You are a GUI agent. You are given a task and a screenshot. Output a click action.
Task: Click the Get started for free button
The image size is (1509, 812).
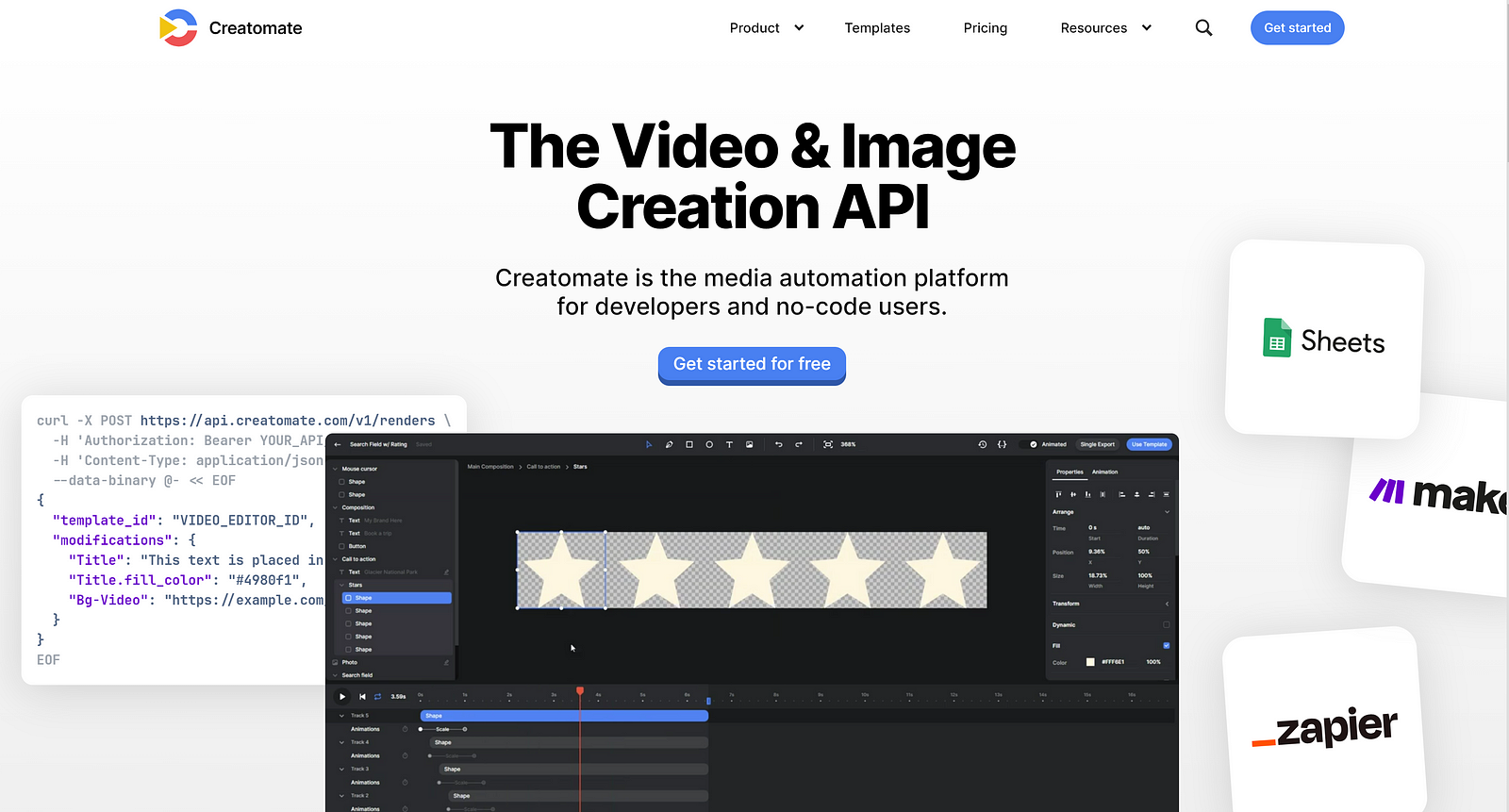pos(752,365)
